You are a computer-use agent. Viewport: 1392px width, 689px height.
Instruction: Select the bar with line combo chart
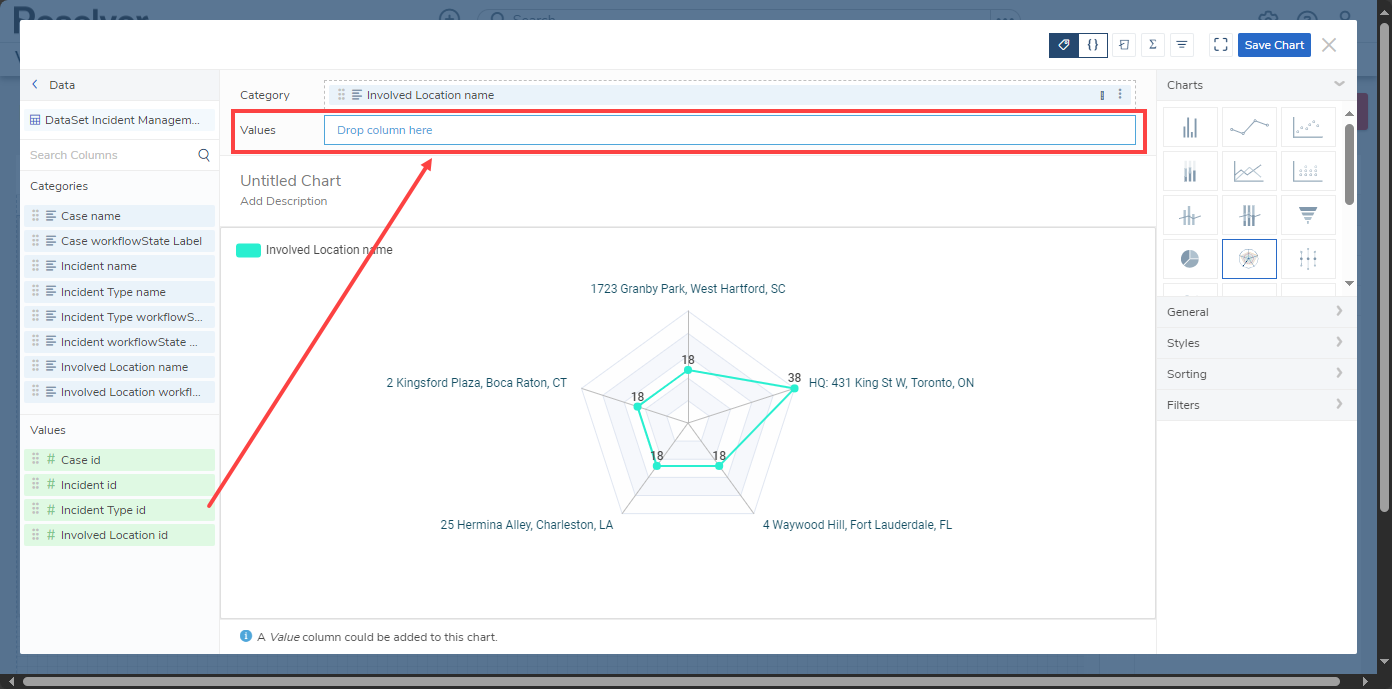[x=1190, y=215]
